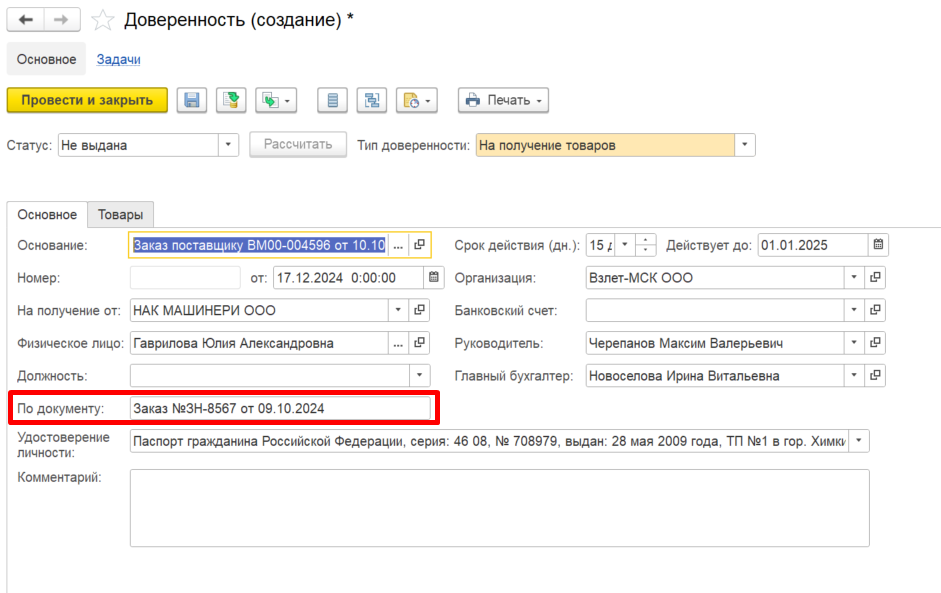Open the Руководитель dropdown list

[x=854, y=343]
